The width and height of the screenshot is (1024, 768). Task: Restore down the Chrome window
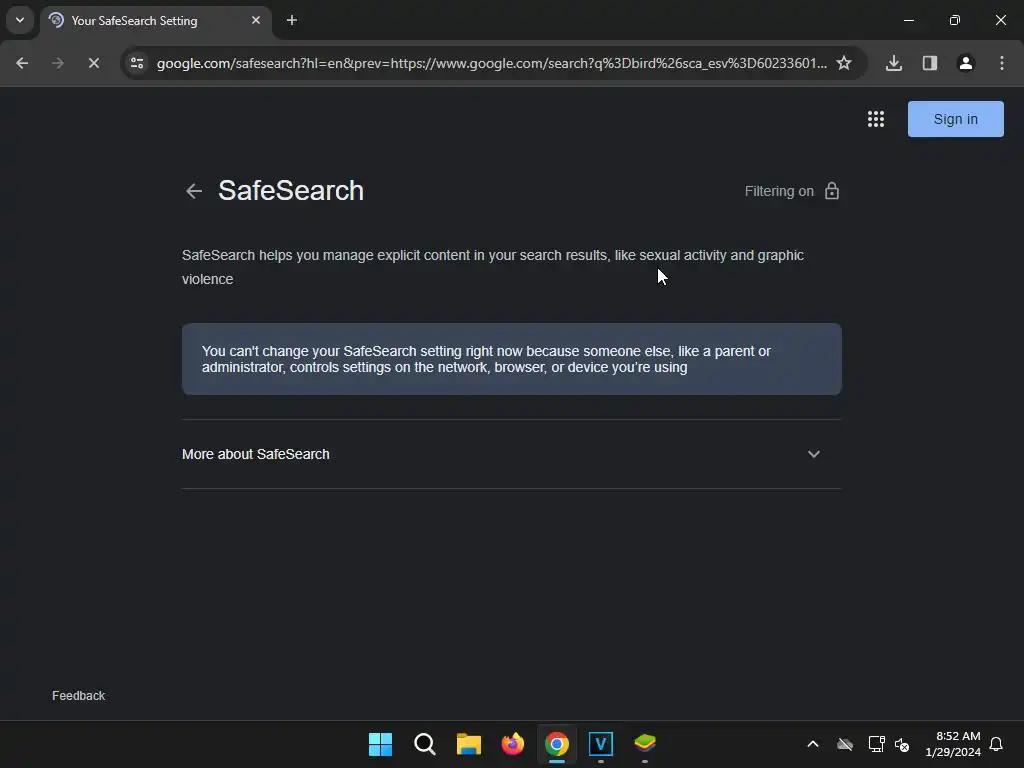click(x=955, y=20)
